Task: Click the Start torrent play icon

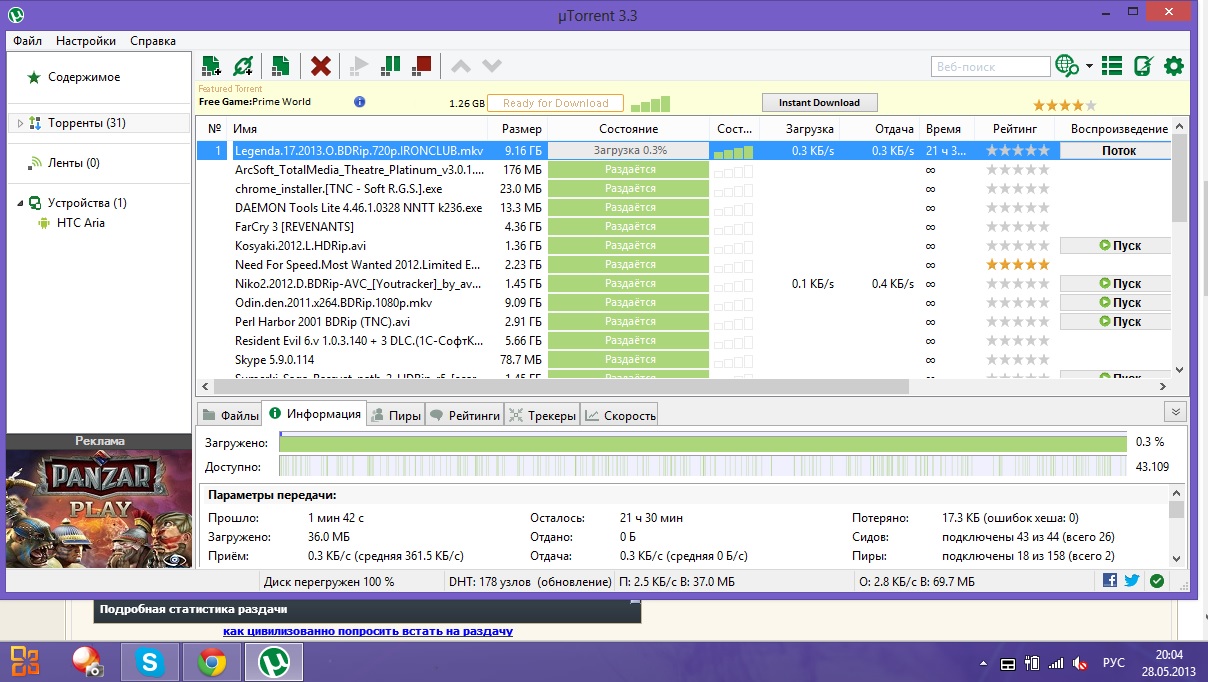Action: pyautogui.click(x=359, y=66)
